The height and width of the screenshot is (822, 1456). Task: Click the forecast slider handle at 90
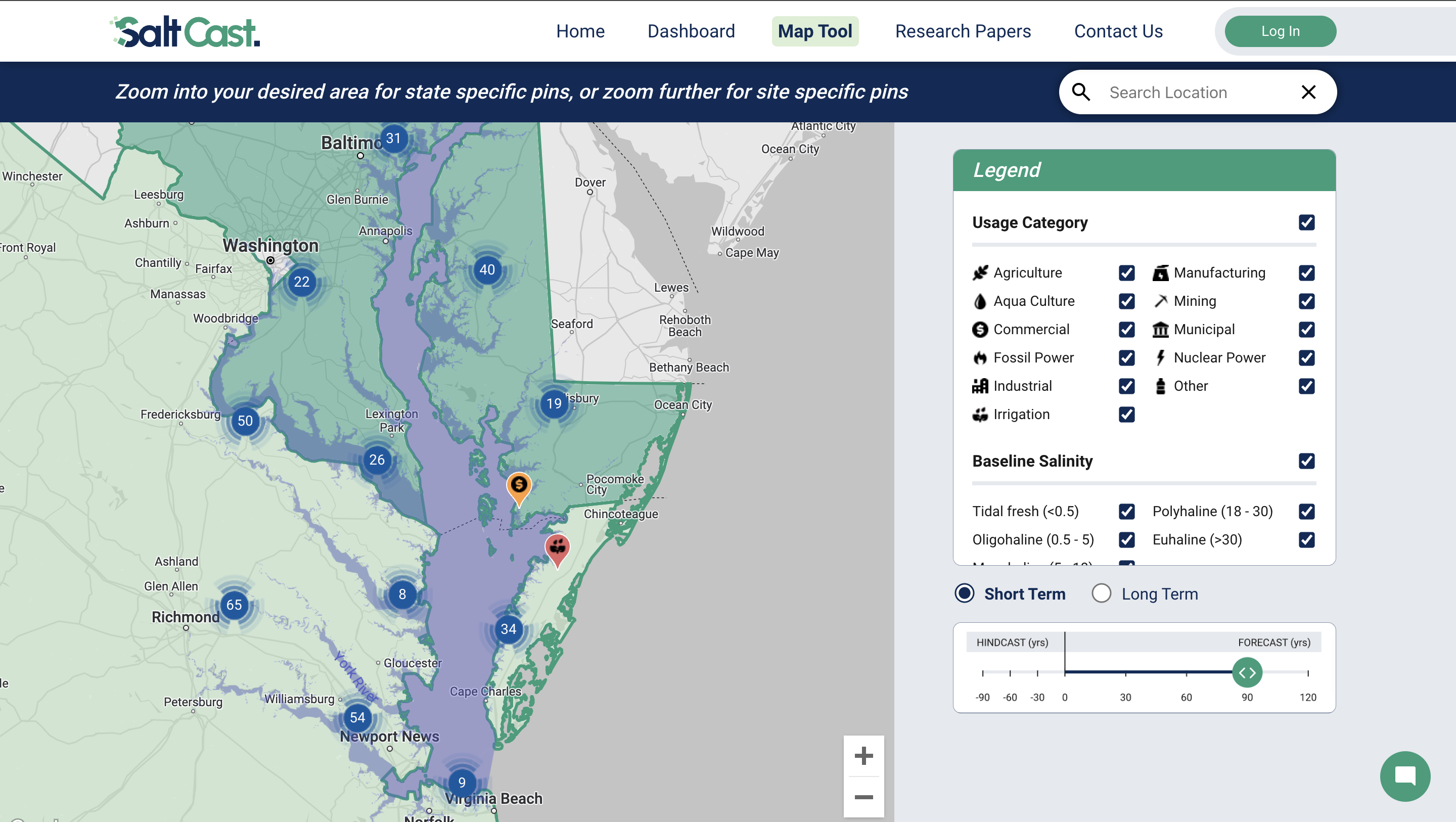click(1247, 672)
